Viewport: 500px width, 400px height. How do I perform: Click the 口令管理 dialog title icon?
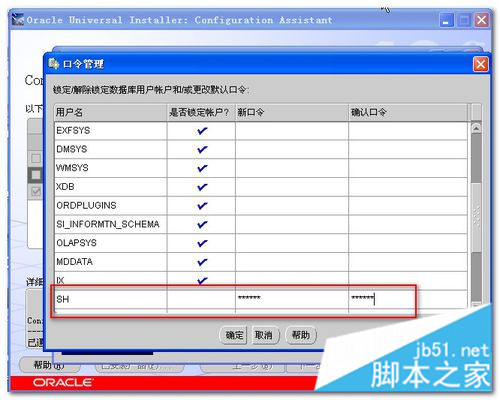(53, 63)
